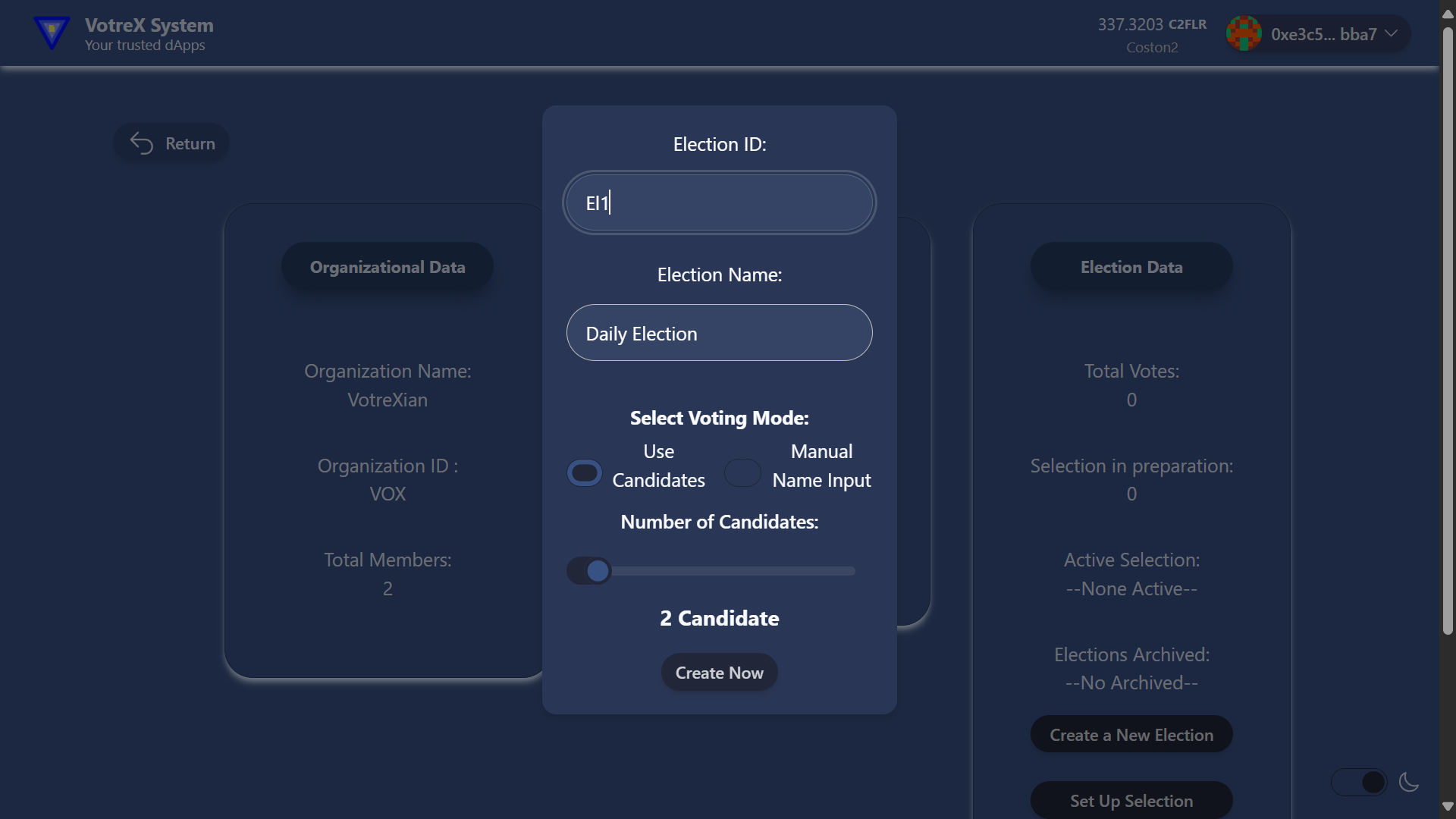This screenshot has width=1456, height=819.
Task: Toggle the Use Candidates voting mode switch
Action: [585, 473]
